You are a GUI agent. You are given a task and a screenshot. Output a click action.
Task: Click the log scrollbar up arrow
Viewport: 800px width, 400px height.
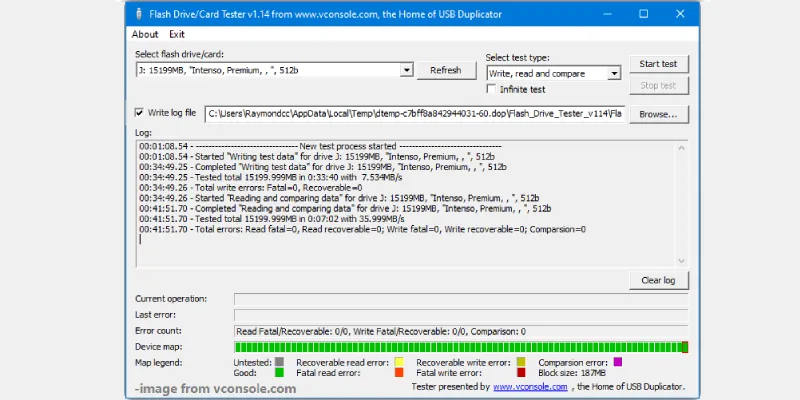point(681,148)
